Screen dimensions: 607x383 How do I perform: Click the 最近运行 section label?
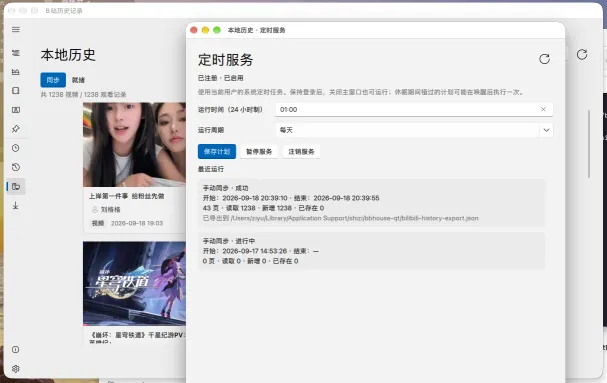point(211,169)
